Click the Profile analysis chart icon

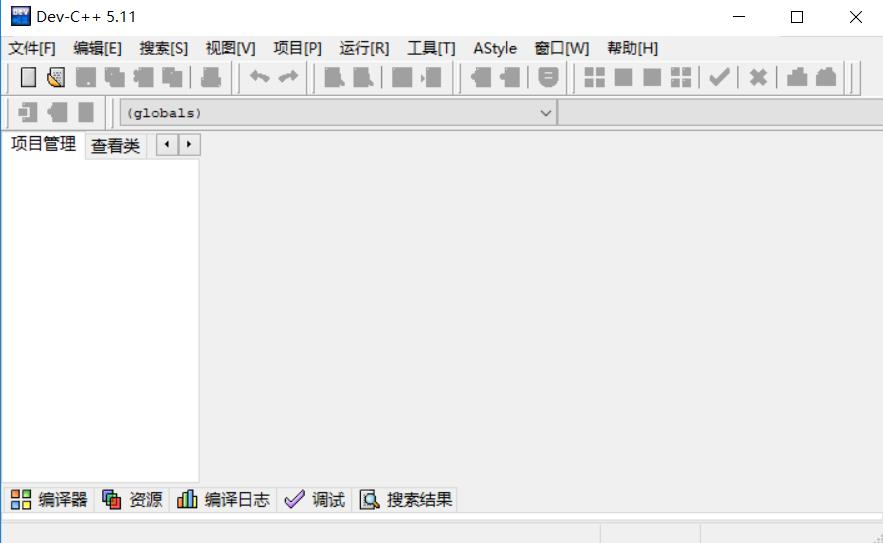pyautogui.click(x=797, y=77)
